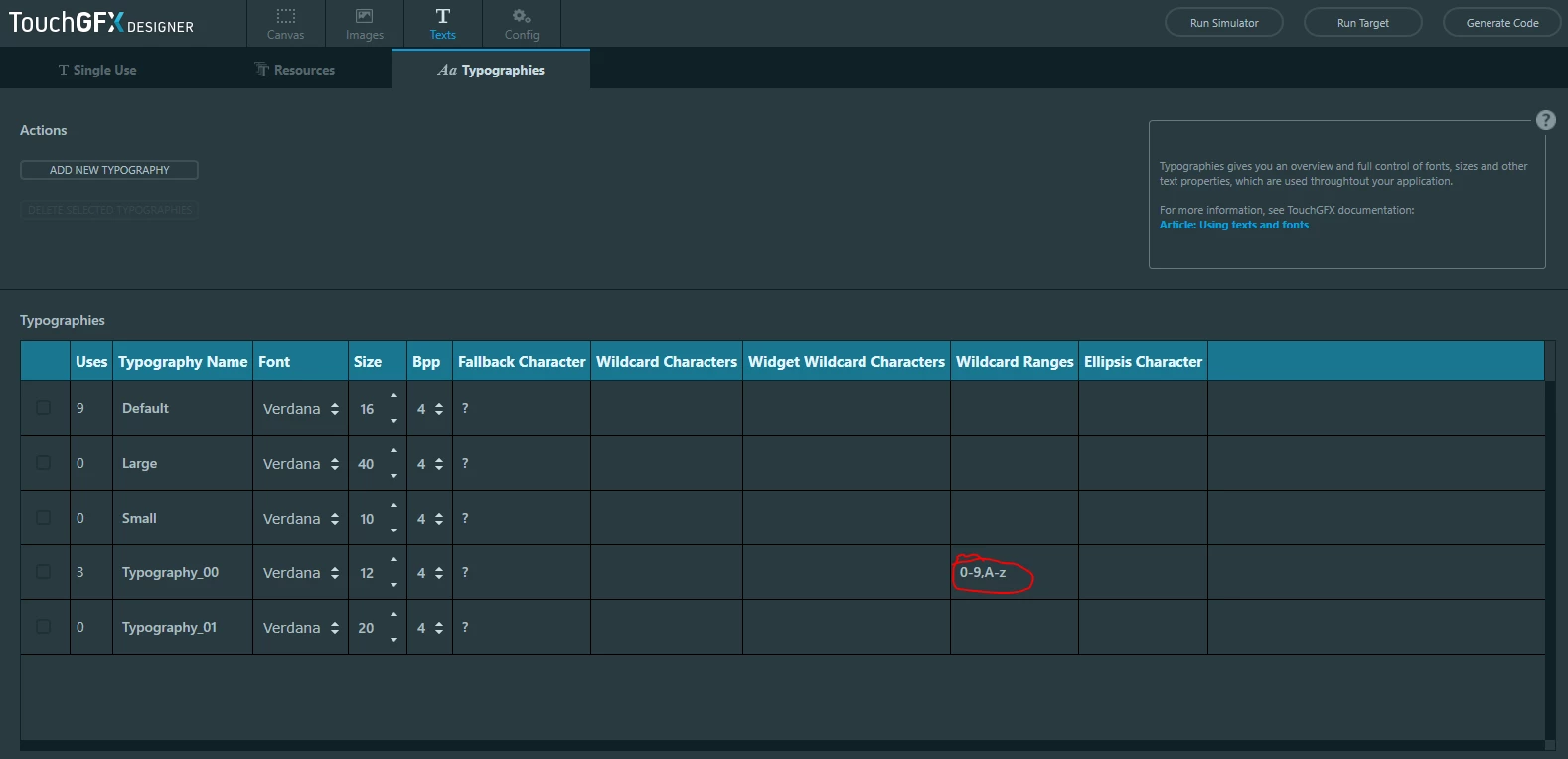
Task: Open Bpp dropdown for Large typography
Action: pyautogui.click(x=429, y=464)
